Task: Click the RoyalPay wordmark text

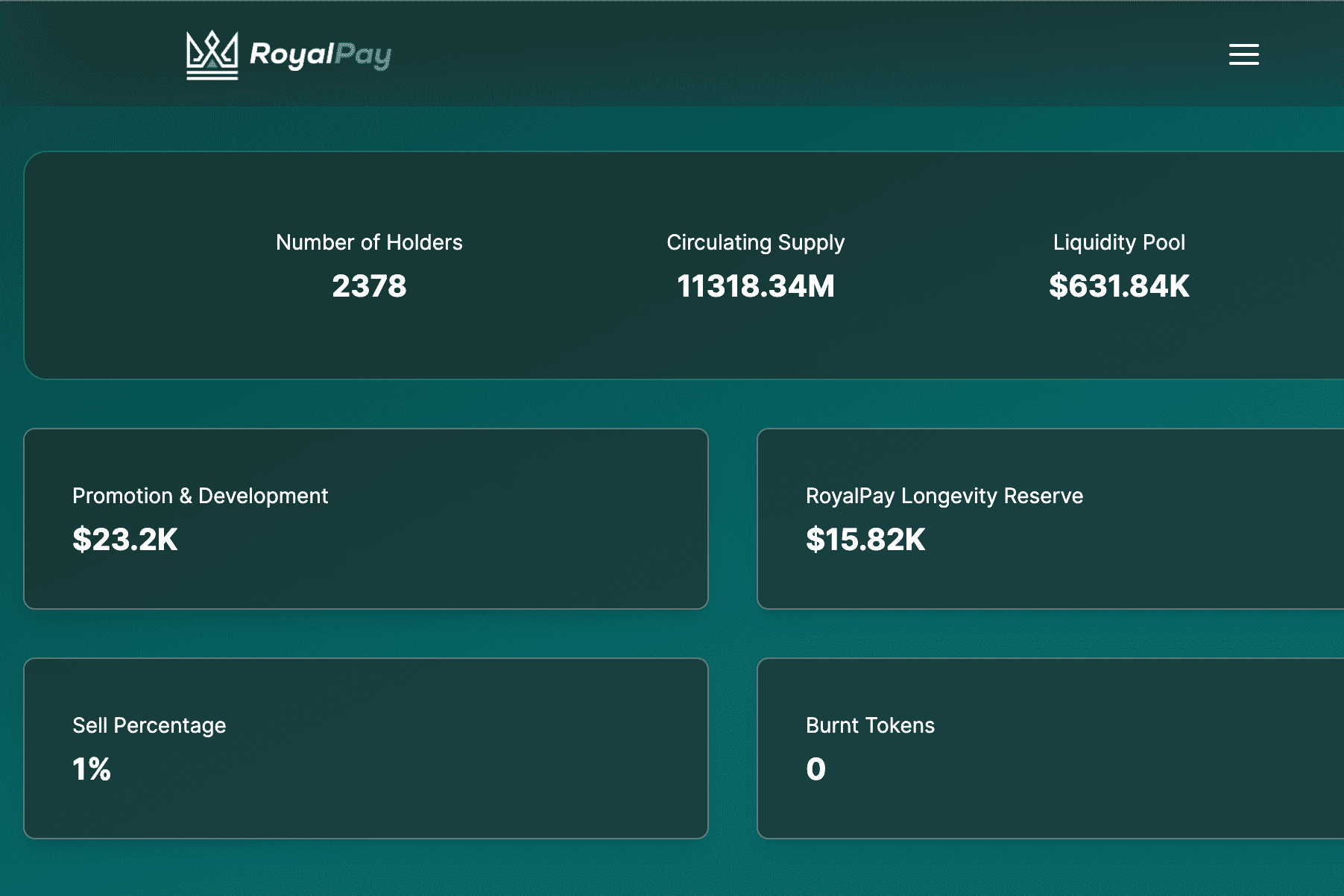Action: click(320, 54)
